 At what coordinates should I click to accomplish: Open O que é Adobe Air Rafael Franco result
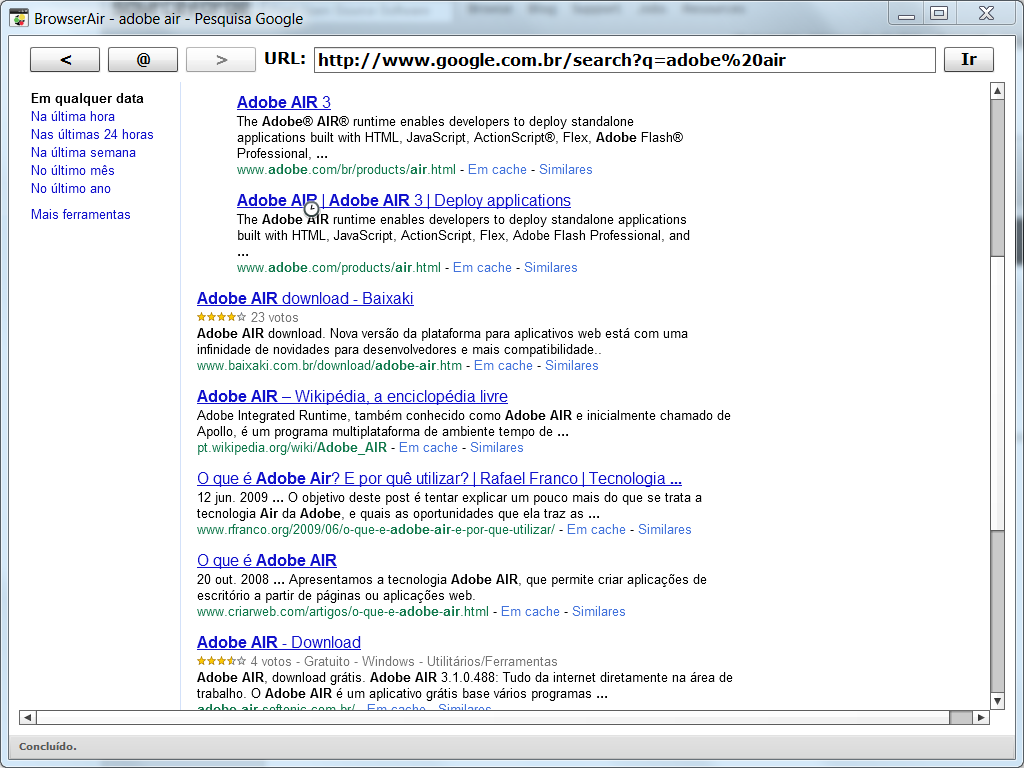click(439, 479)
